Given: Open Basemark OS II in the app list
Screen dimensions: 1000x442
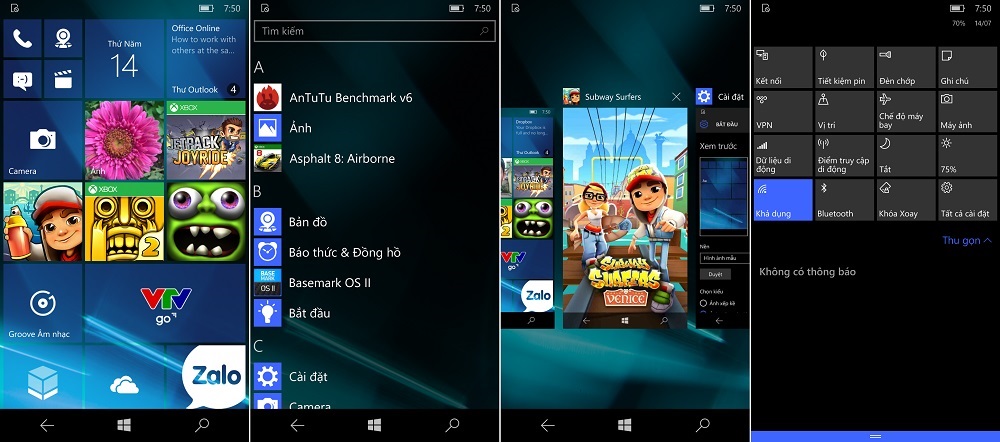Looking at the screenshot, I should point(374,283).
